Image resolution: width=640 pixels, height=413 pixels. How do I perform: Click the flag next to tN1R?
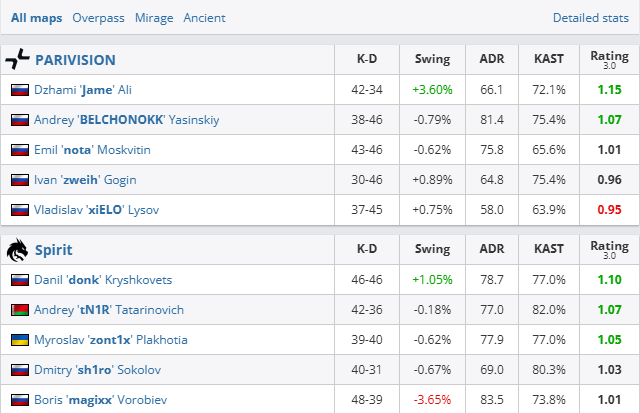(19, 310)
